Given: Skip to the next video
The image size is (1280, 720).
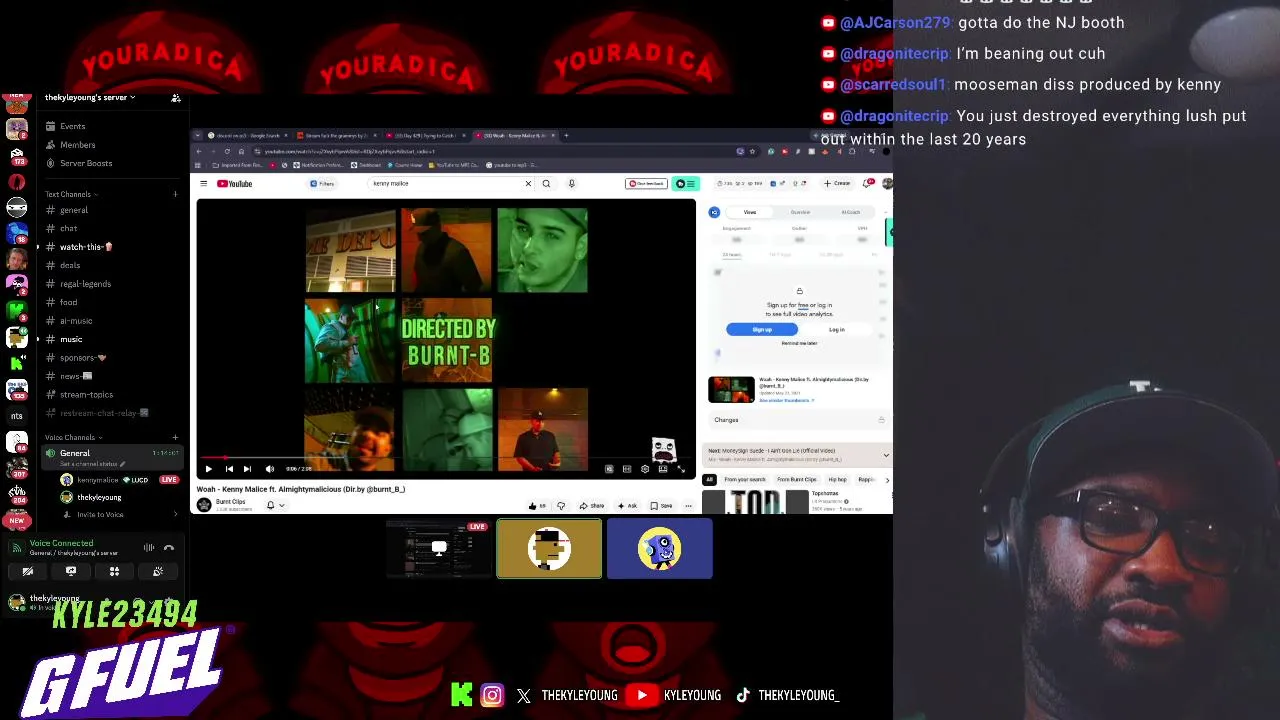Looking at the screenshot, I should click(247, 468).
